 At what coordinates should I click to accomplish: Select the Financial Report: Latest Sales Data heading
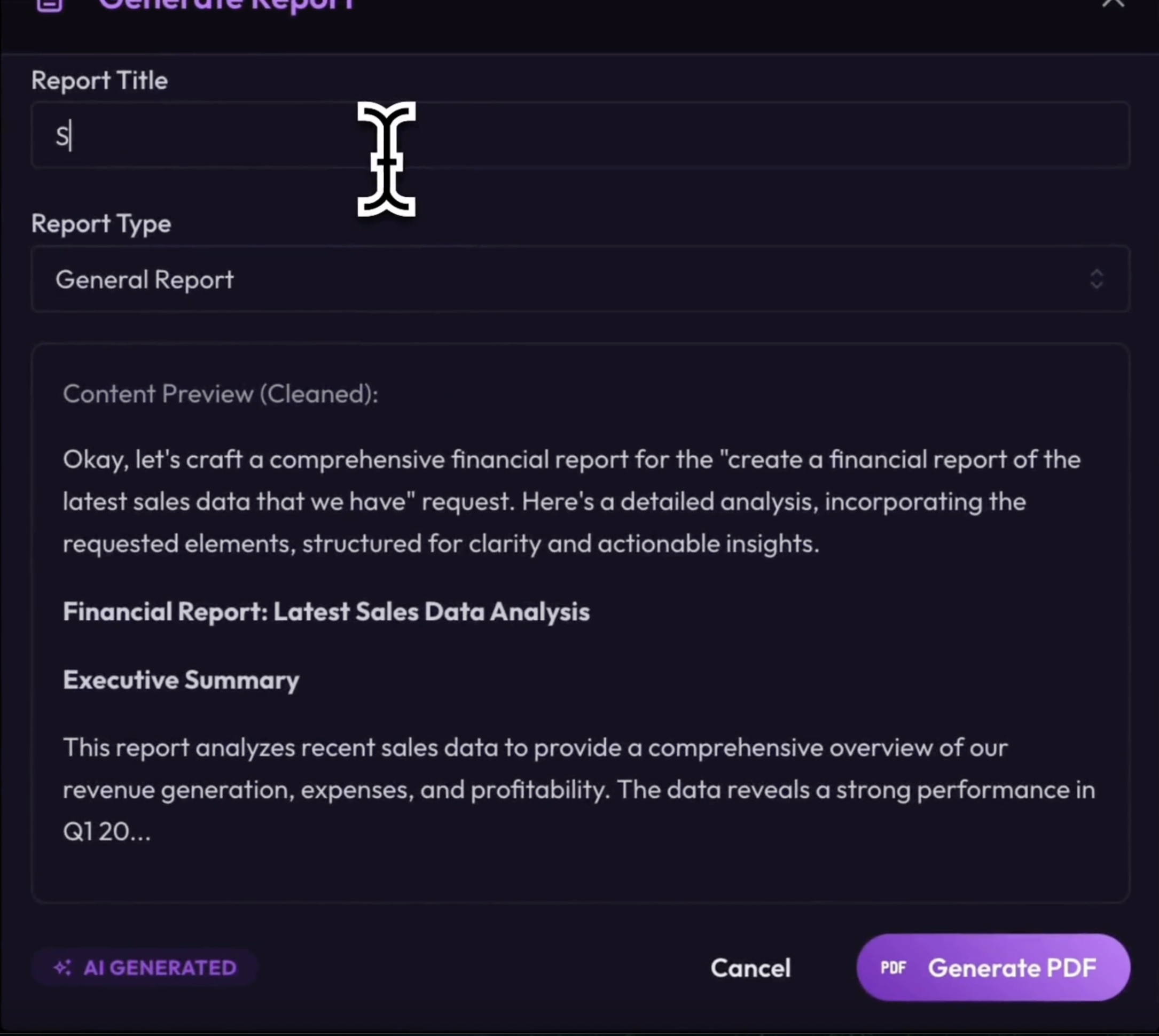click(x=326, y=612)
